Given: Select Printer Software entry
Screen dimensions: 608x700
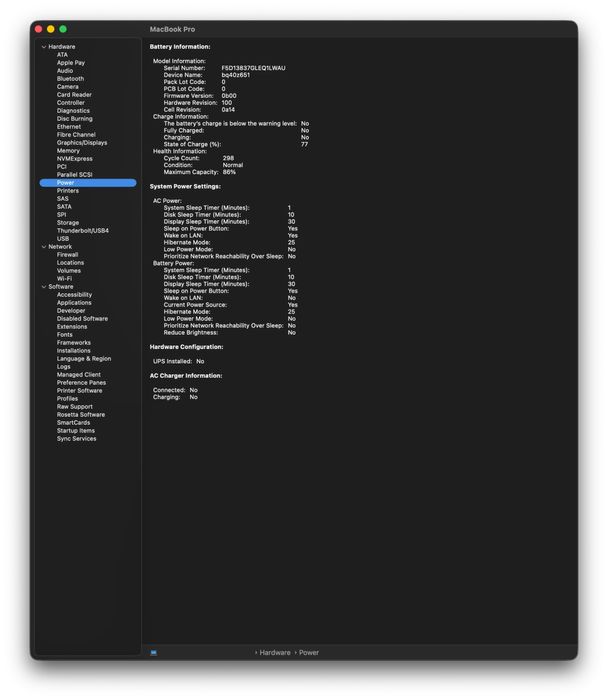Looking at the screenshot, I should (79, 391).
